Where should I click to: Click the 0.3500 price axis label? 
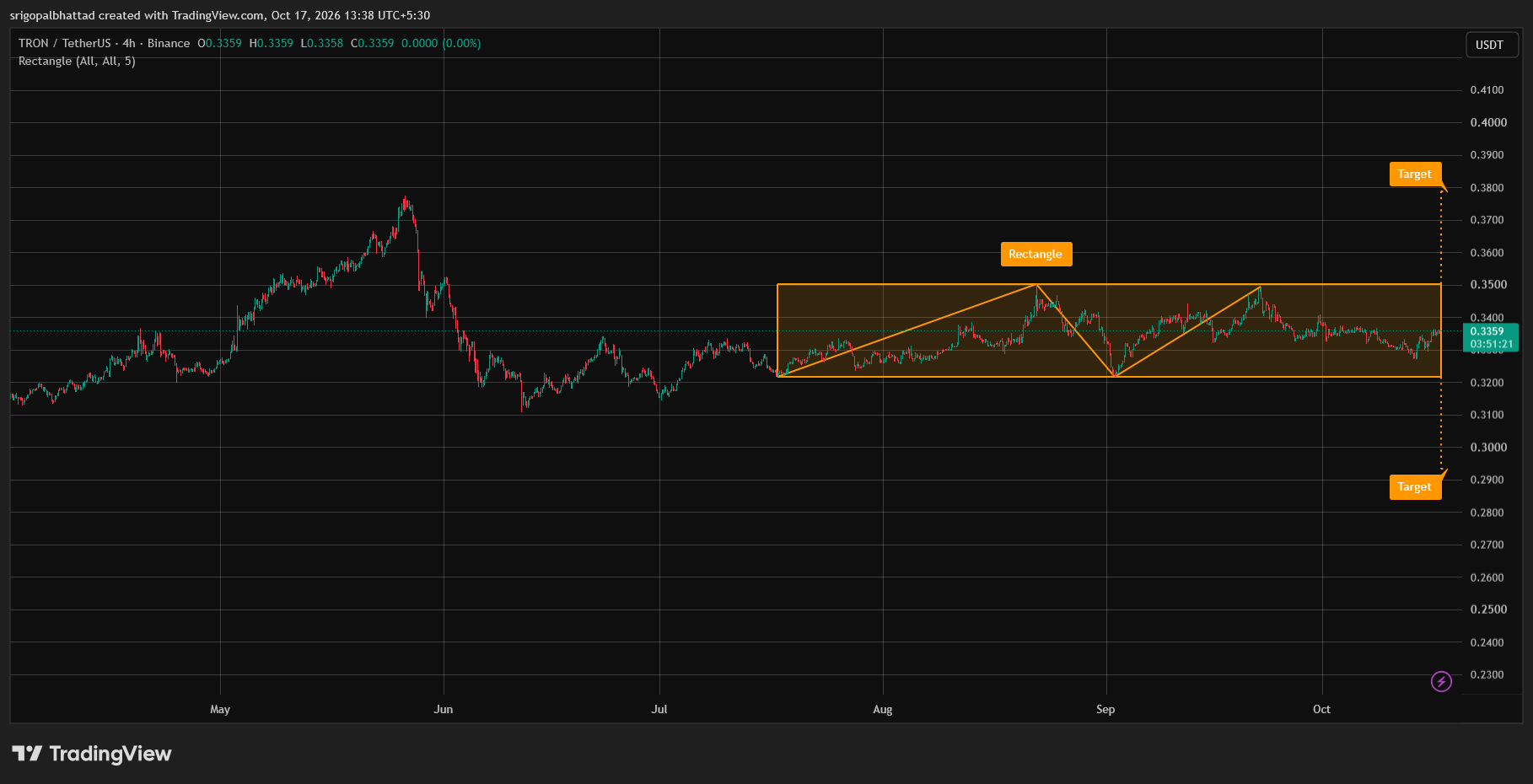click(1488, 285)
